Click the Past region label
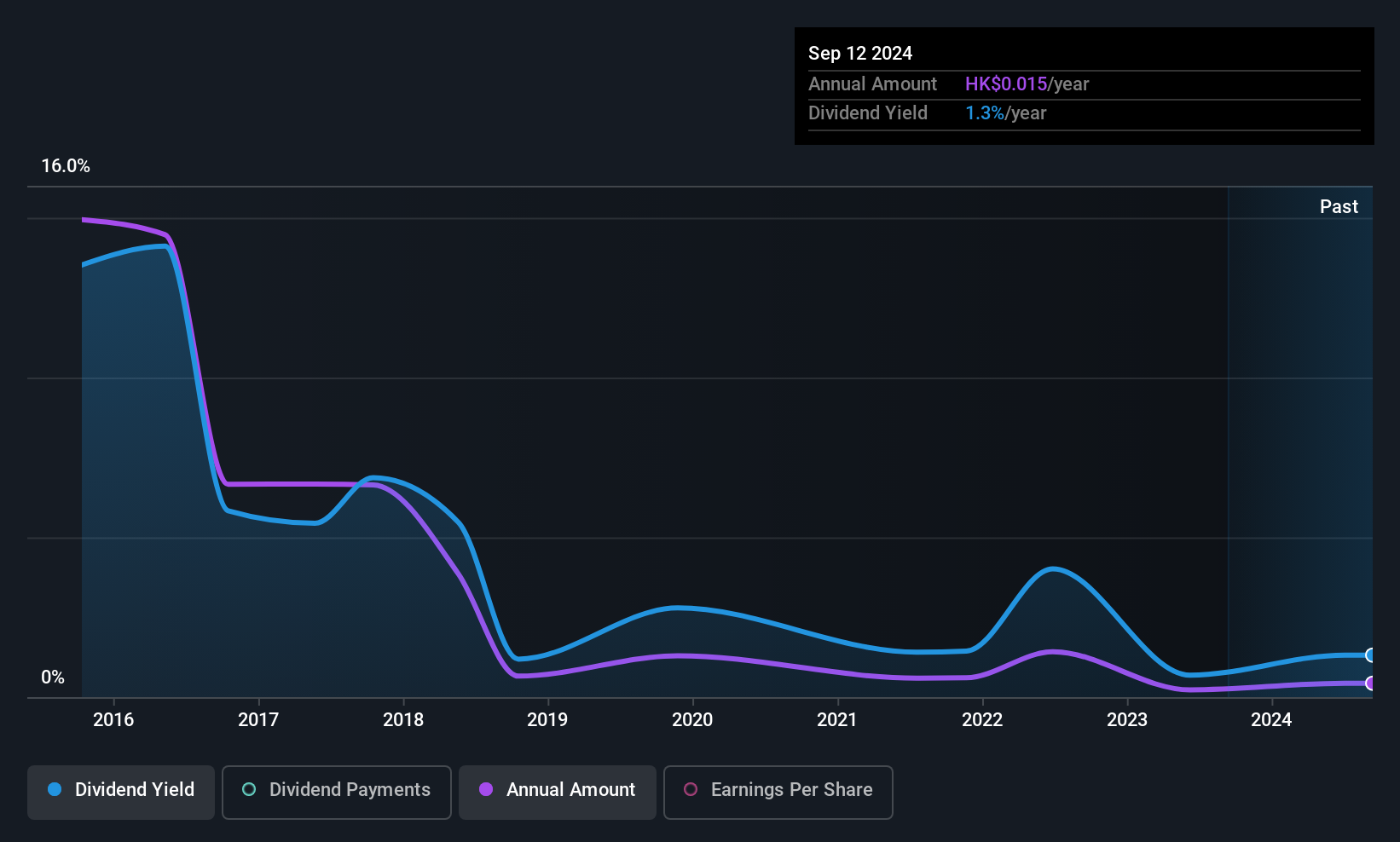The height and width of the screenshot is (842, 1400). 1339,206
